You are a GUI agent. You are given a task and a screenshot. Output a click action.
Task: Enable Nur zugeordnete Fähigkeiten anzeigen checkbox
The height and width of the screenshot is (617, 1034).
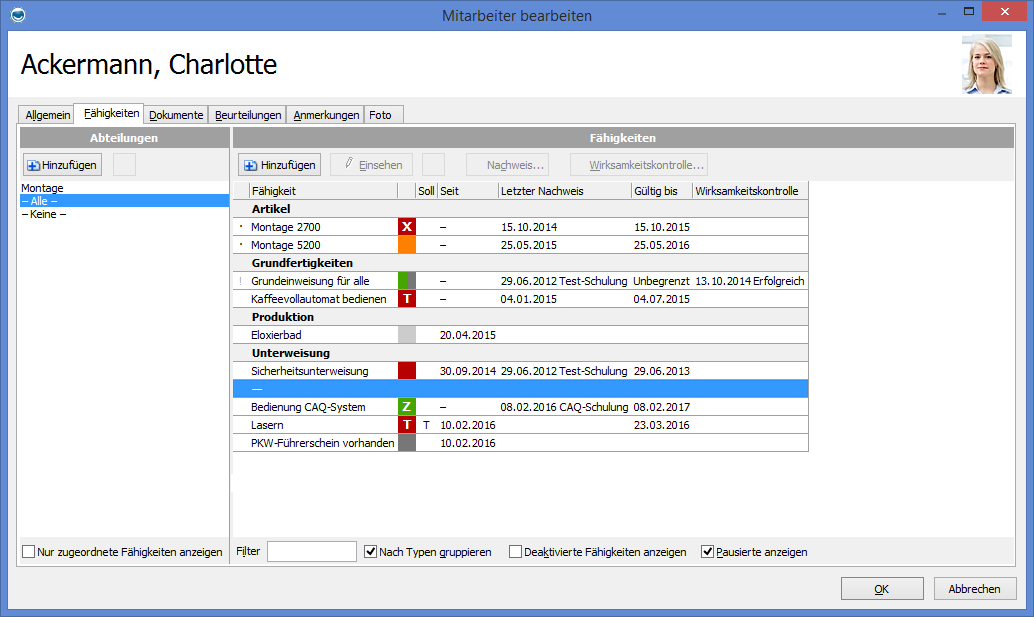[29, 552]
